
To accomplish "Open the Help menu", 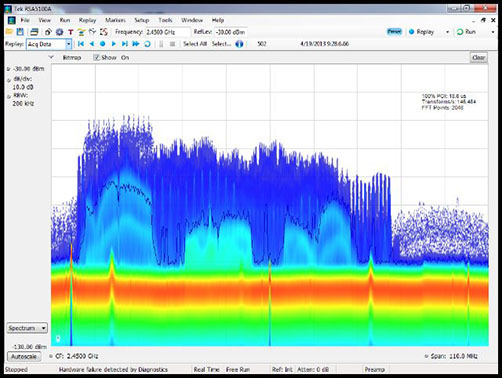I will tap(218, 20).
